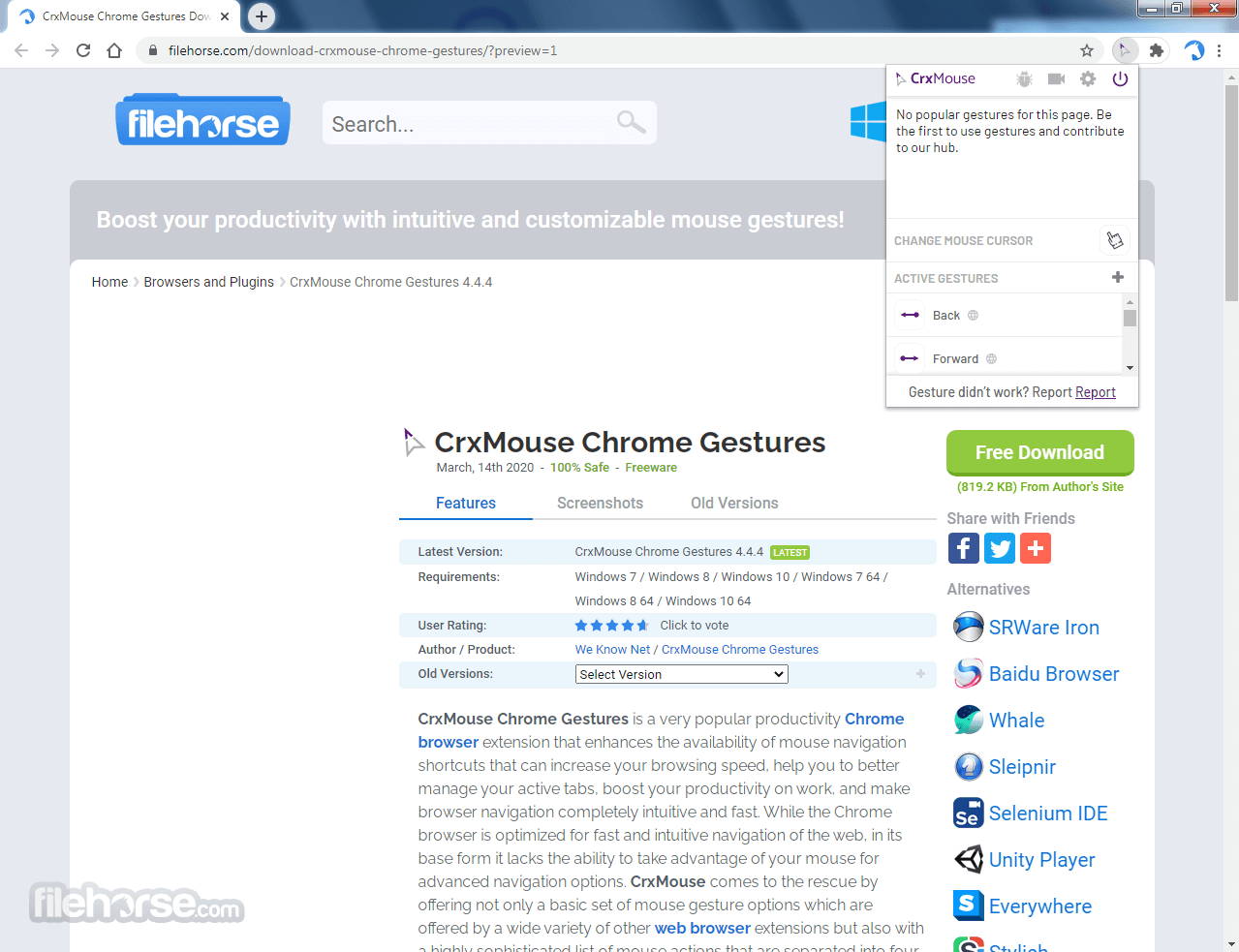Click the globe icon next to Back
This screenshot has width=1239, height=952.
tap(974, 315)
